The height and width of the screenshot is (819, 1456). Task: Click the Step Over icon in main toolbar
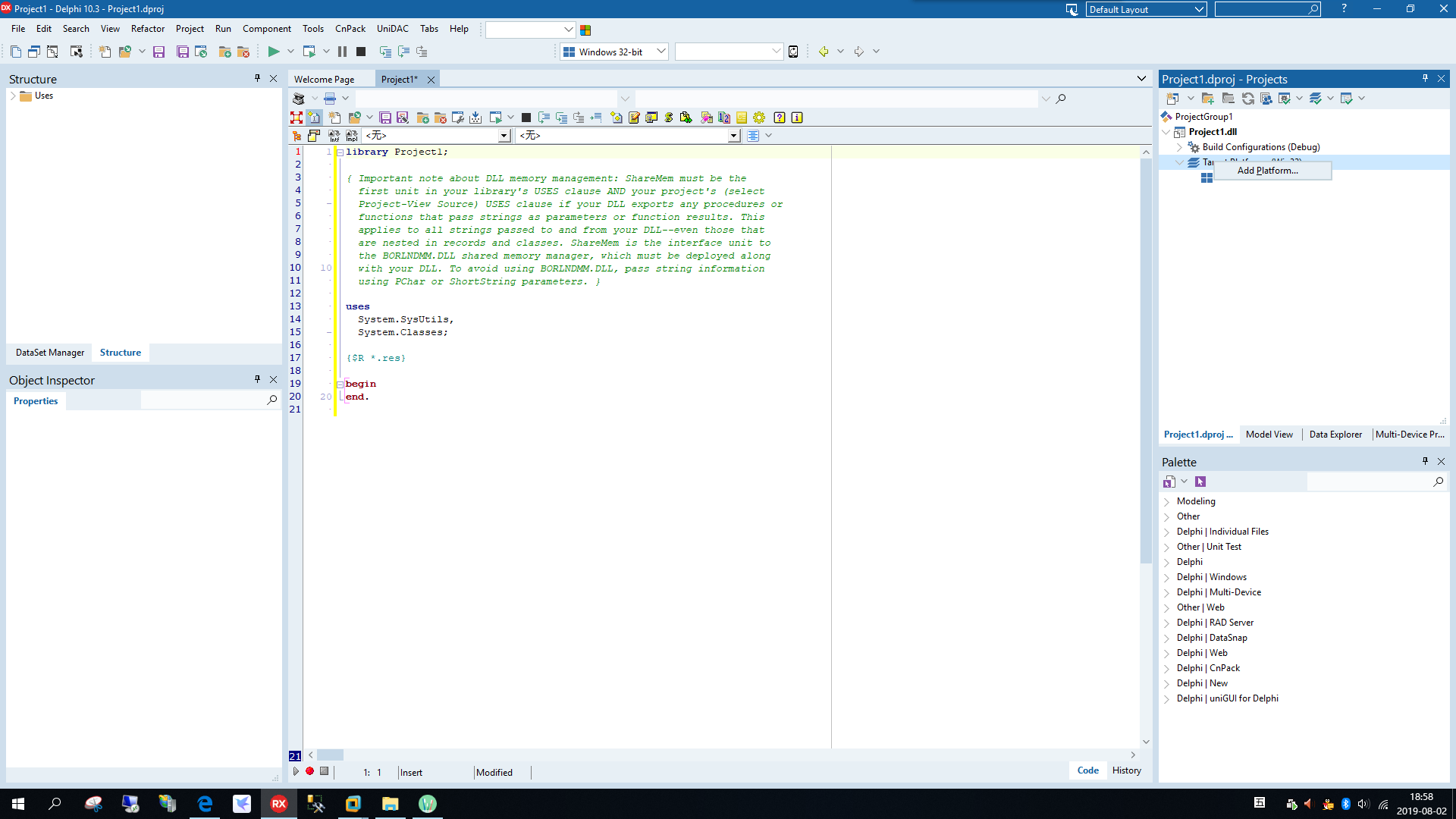coord(403,52)
